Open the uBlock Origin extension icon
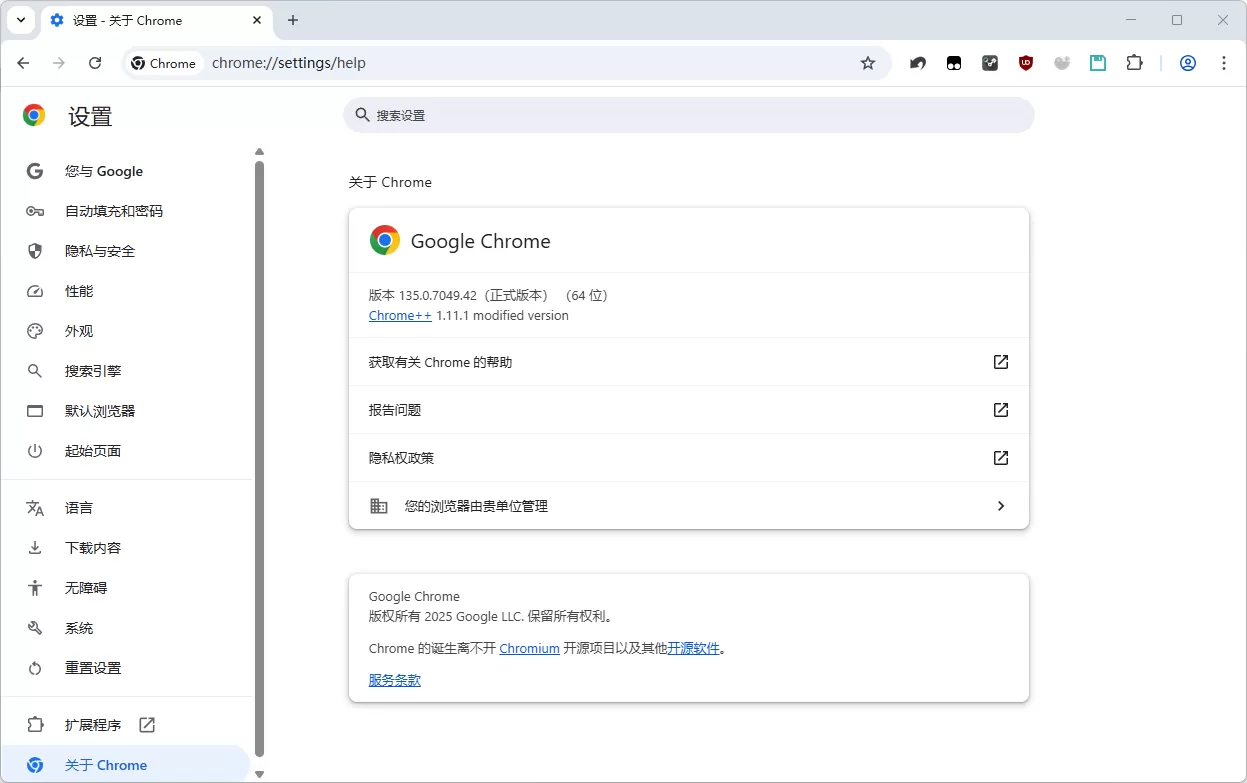 tap(1025, 62)
